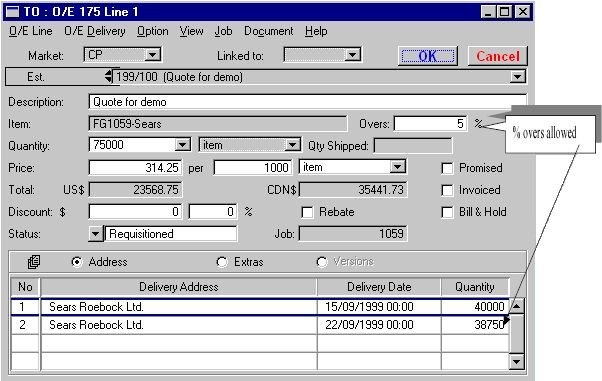602x381 pixels.
Task: Click the red Cancel button
Action: click(x=498, y=56)
